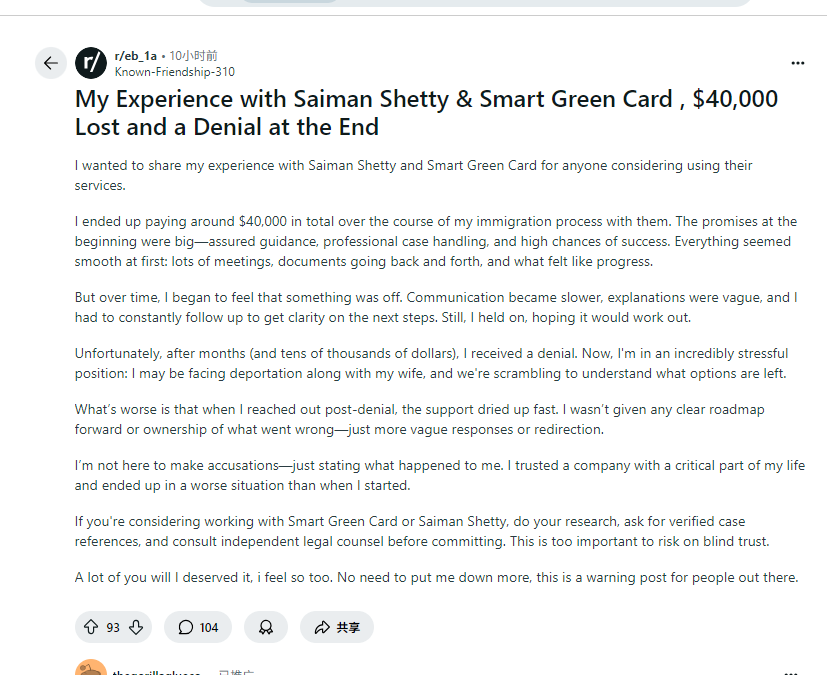Downvote the Smart Green Card post

(136, 627)
